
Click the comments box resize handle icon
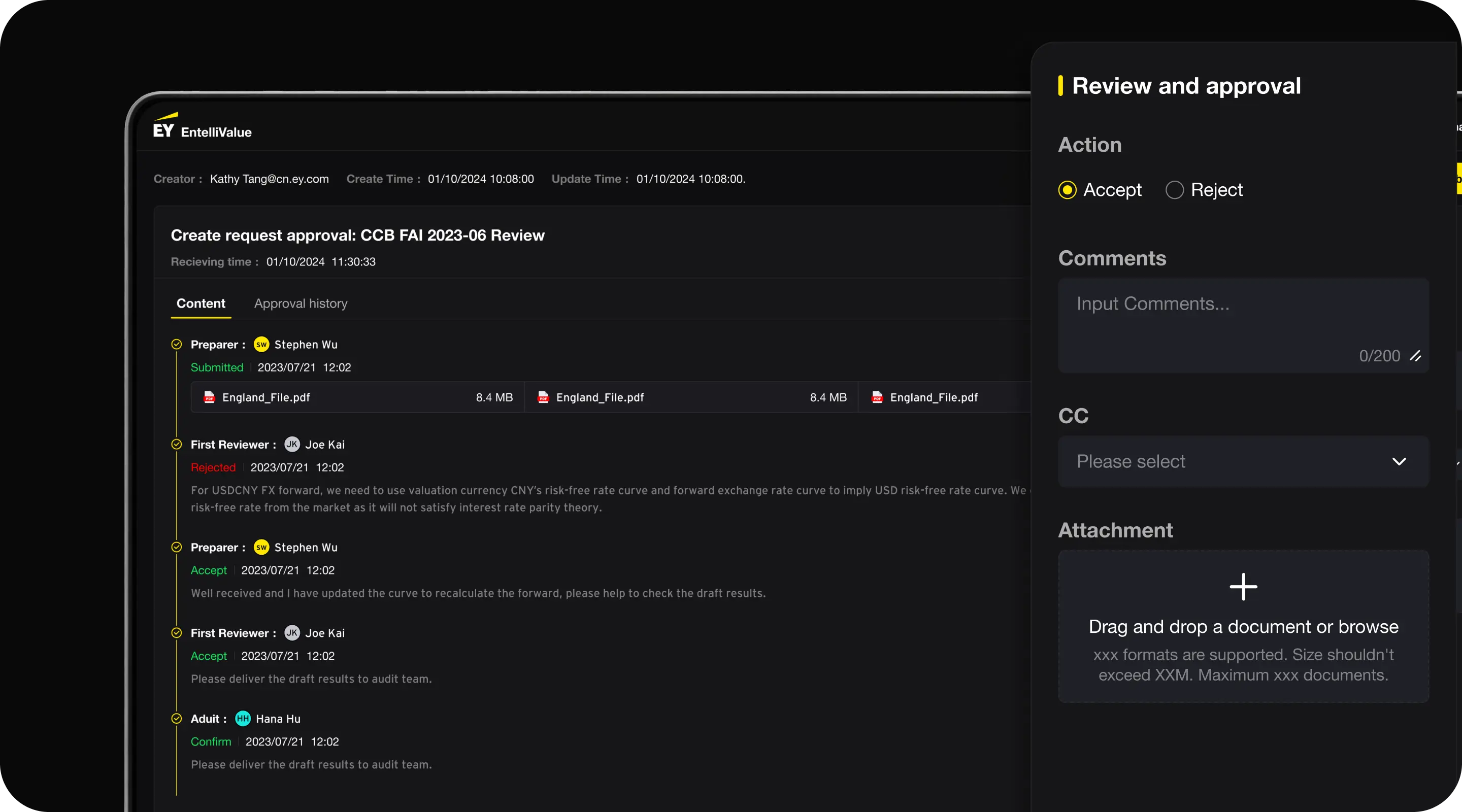tap(1415, 356)
